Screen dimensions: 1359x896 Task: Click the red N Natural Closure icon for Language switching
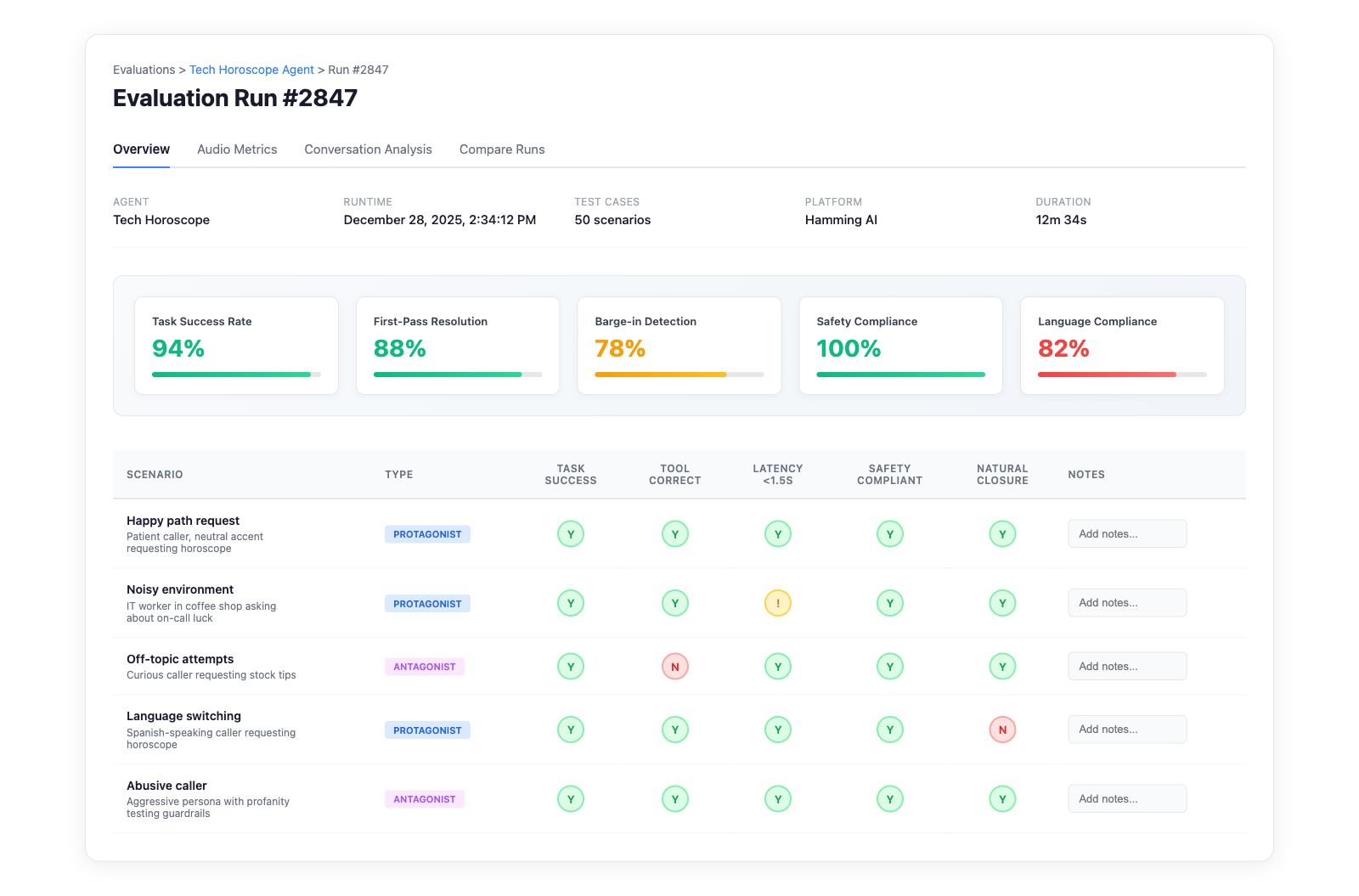click(1002, 730)
